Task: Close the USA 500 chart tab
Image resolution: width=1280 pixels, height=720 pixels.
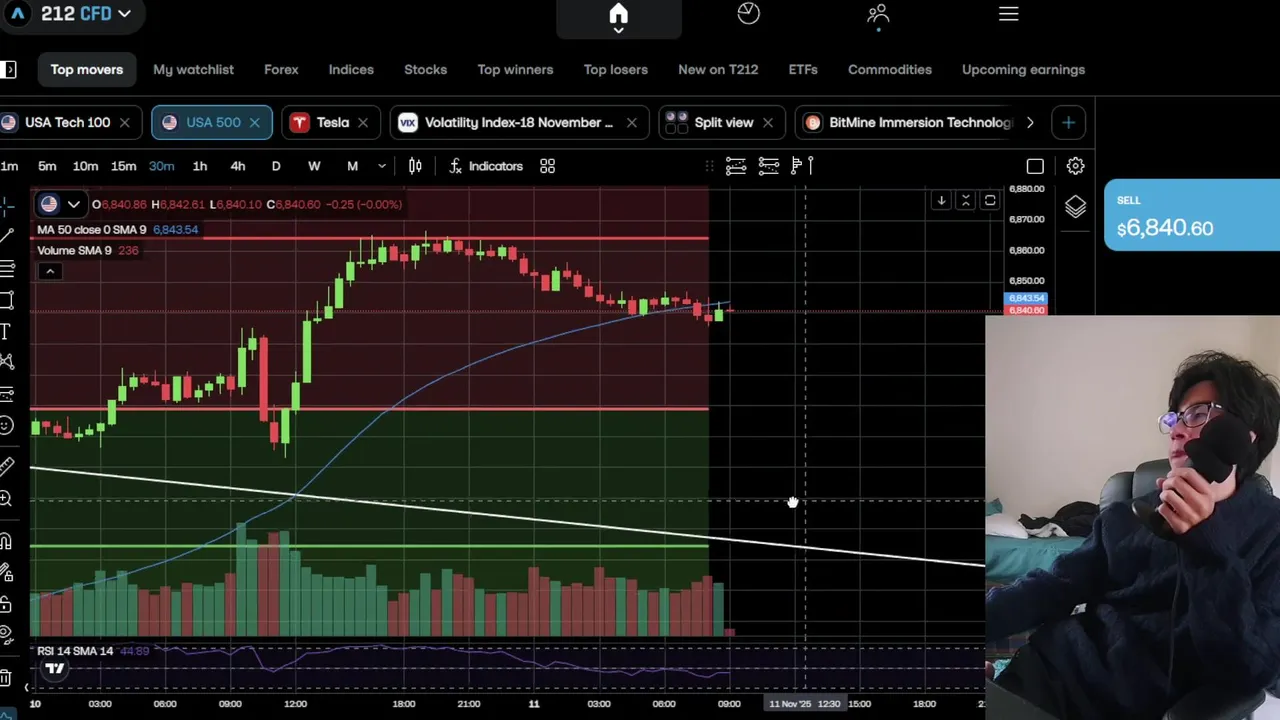Action: pyautogui.click(x=254, y=122)
